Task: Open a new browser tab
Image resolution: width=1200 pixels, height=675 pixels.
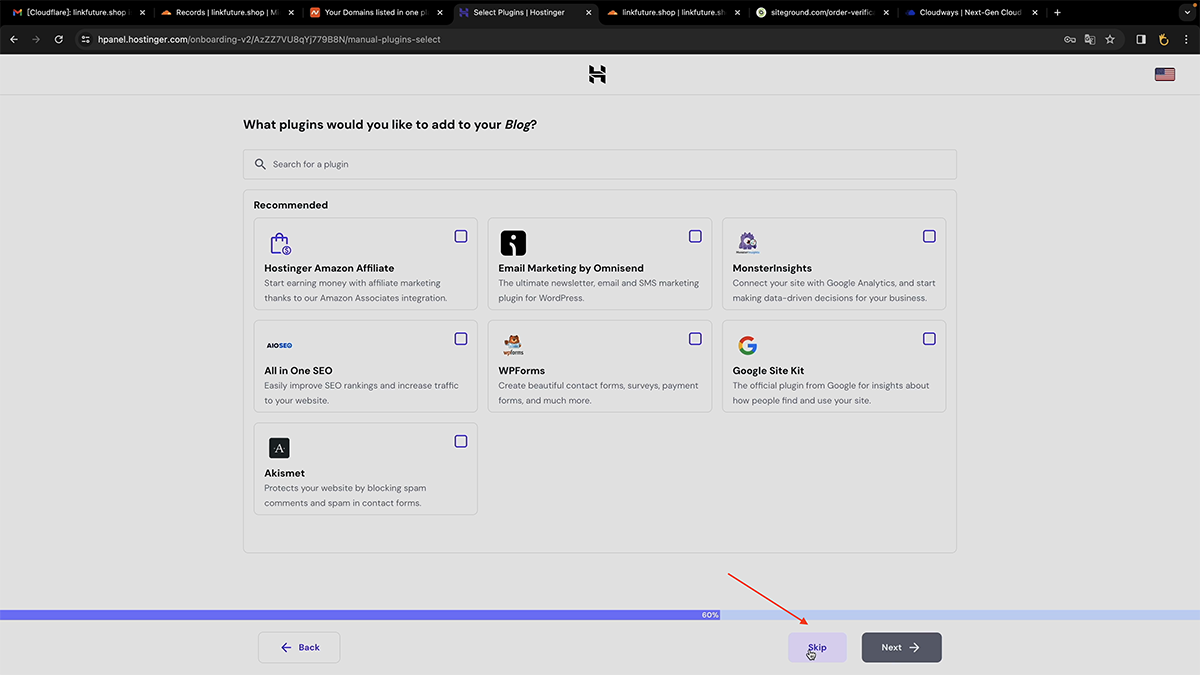Action: point(1058,12)
